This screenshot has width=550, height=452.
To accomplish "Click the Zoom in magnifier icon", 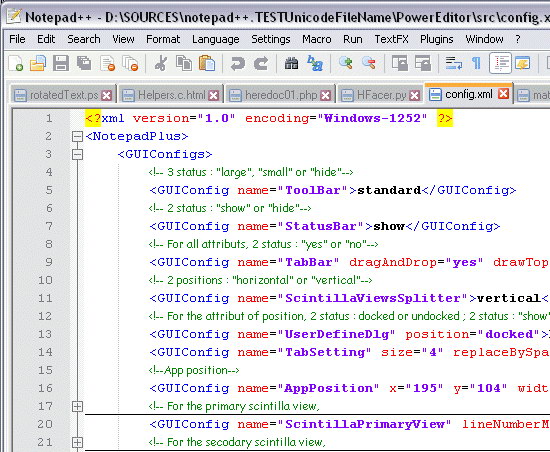I will coord(346,63).
